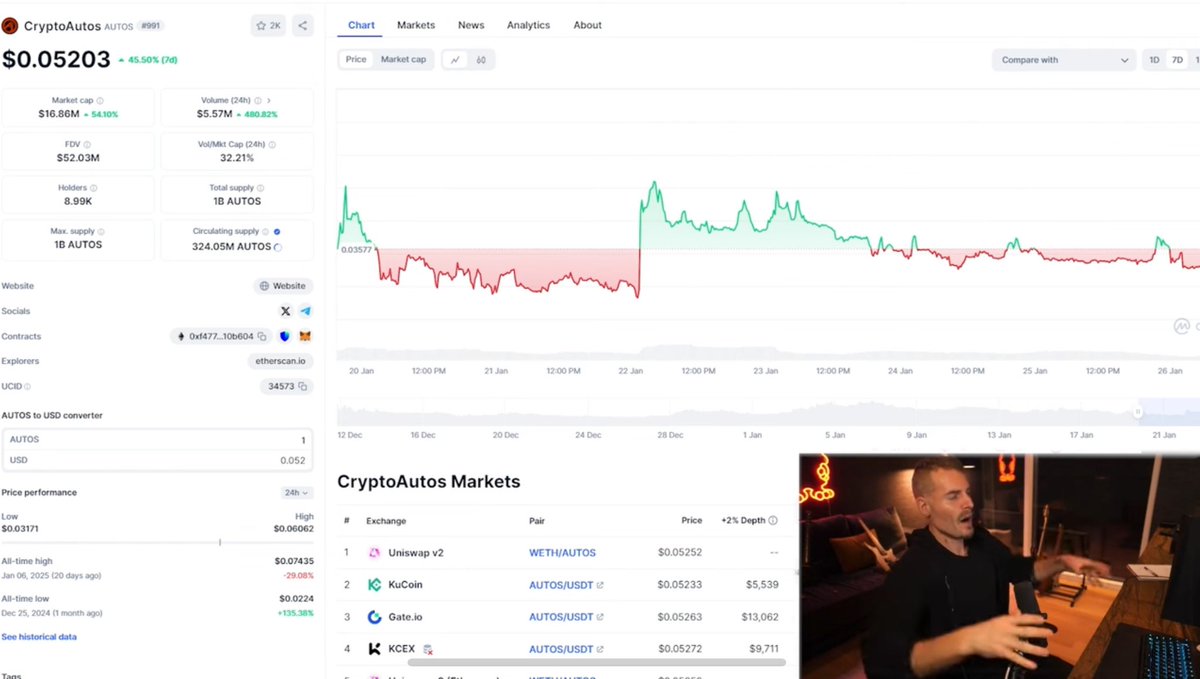Set chart range to 7D
1200x679 pixels.
coord(1177,60)
